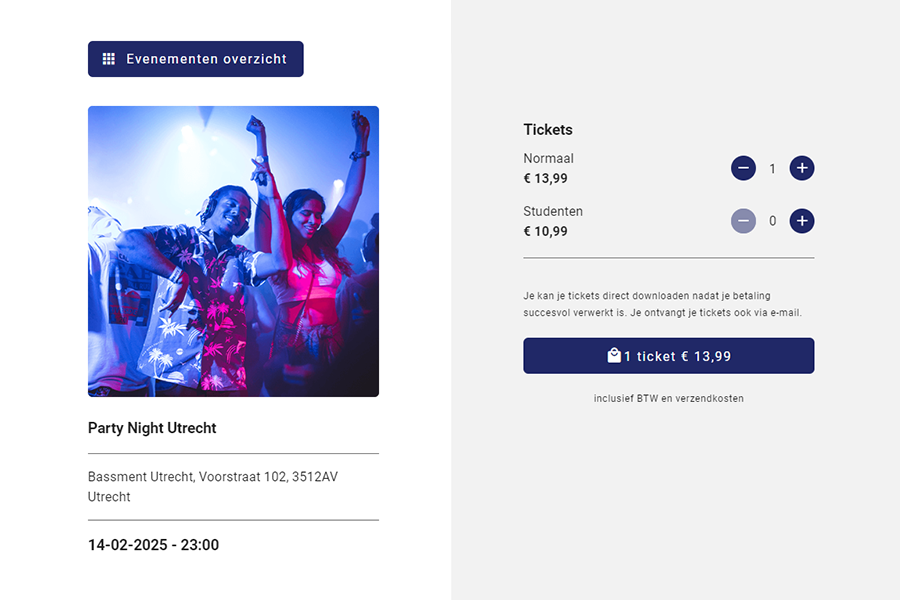Image resolution: width=900 pixels, height=600 pixels.
Task: Click the € 10,99 Studenten price
Action: tap(545, 231)
